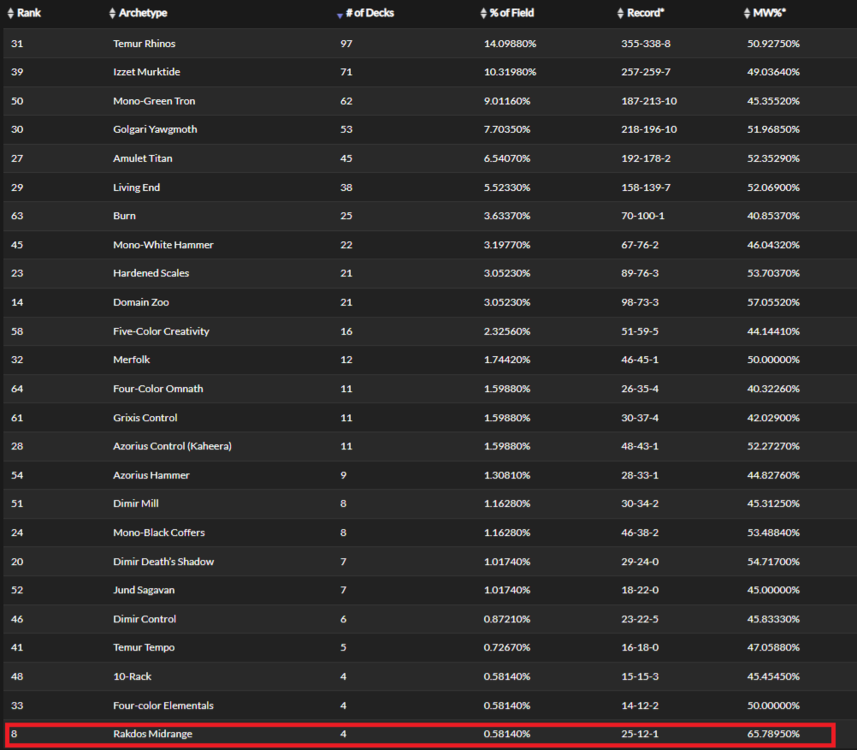Click the sort arrows beside % of Field
The image size is (857, 750).
click(483, 14)
